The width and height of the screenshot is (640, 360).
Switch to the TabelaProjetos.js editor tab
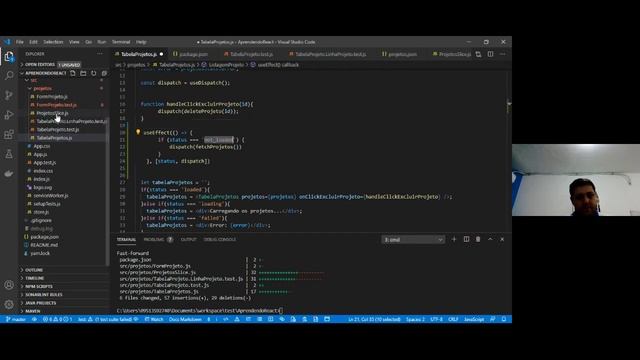pos(139,54)
